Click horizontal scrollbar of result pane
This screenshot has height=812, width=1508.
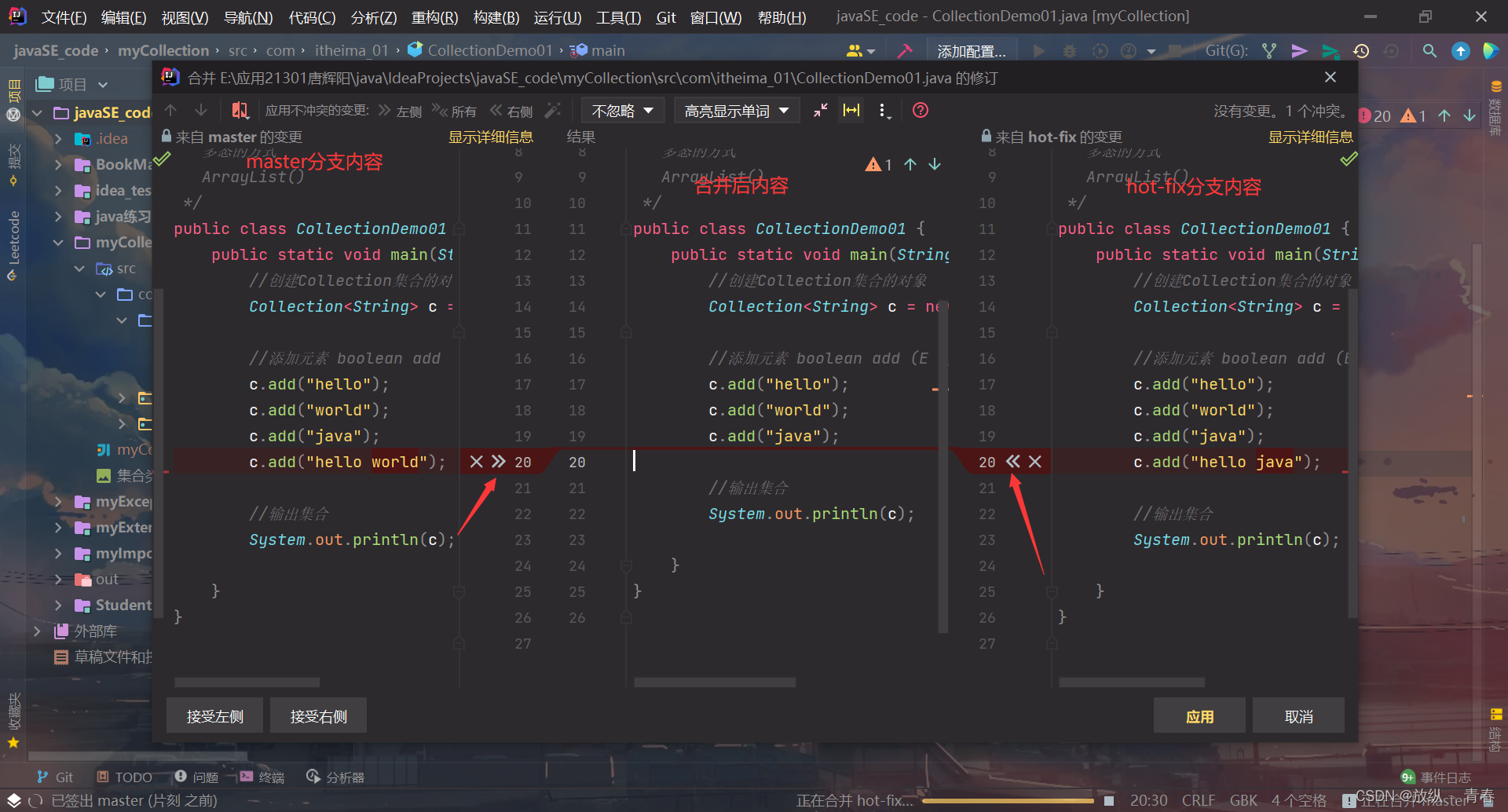coord(715,682)
